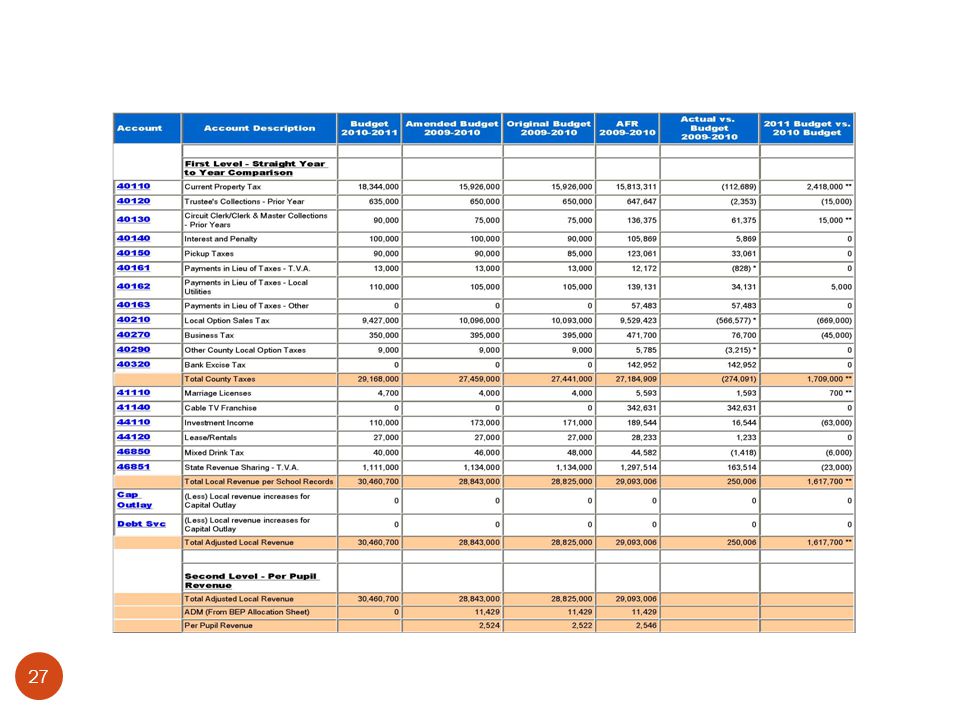Open account link 40210
Screen dimensions: 960x720
133,320
